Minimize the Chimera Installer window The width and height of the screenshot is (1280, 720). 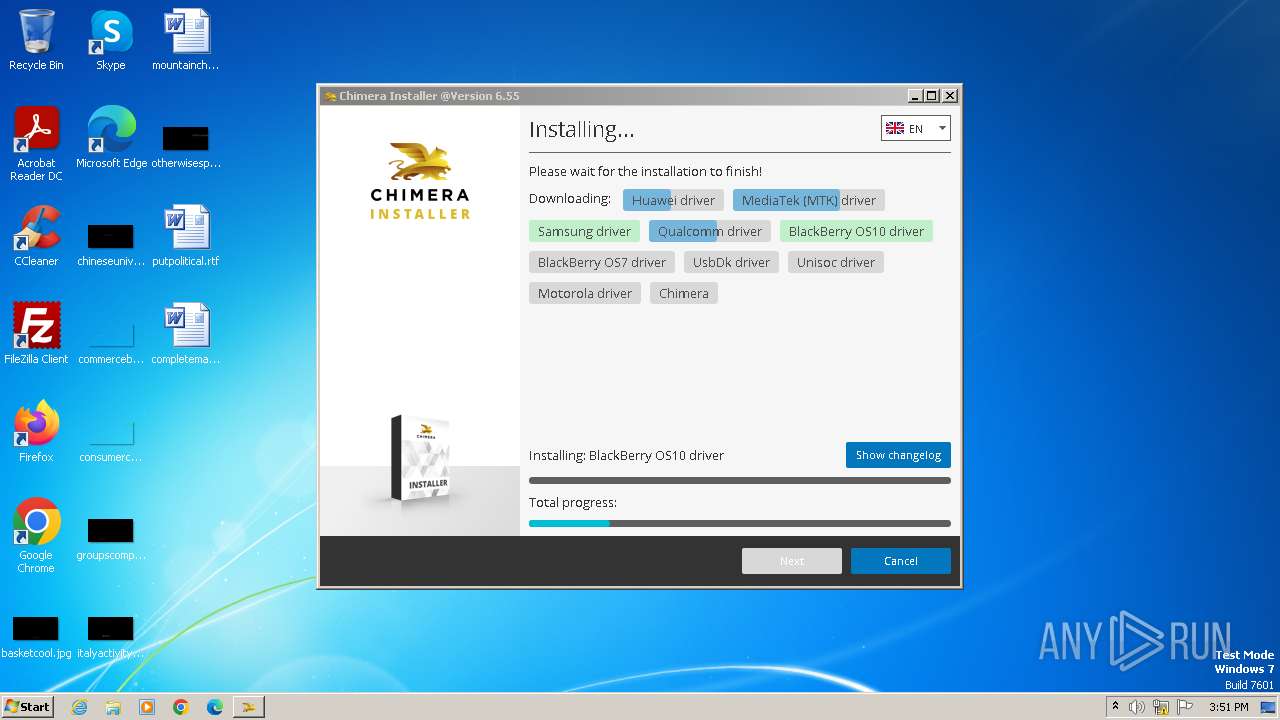click(914, 96)
